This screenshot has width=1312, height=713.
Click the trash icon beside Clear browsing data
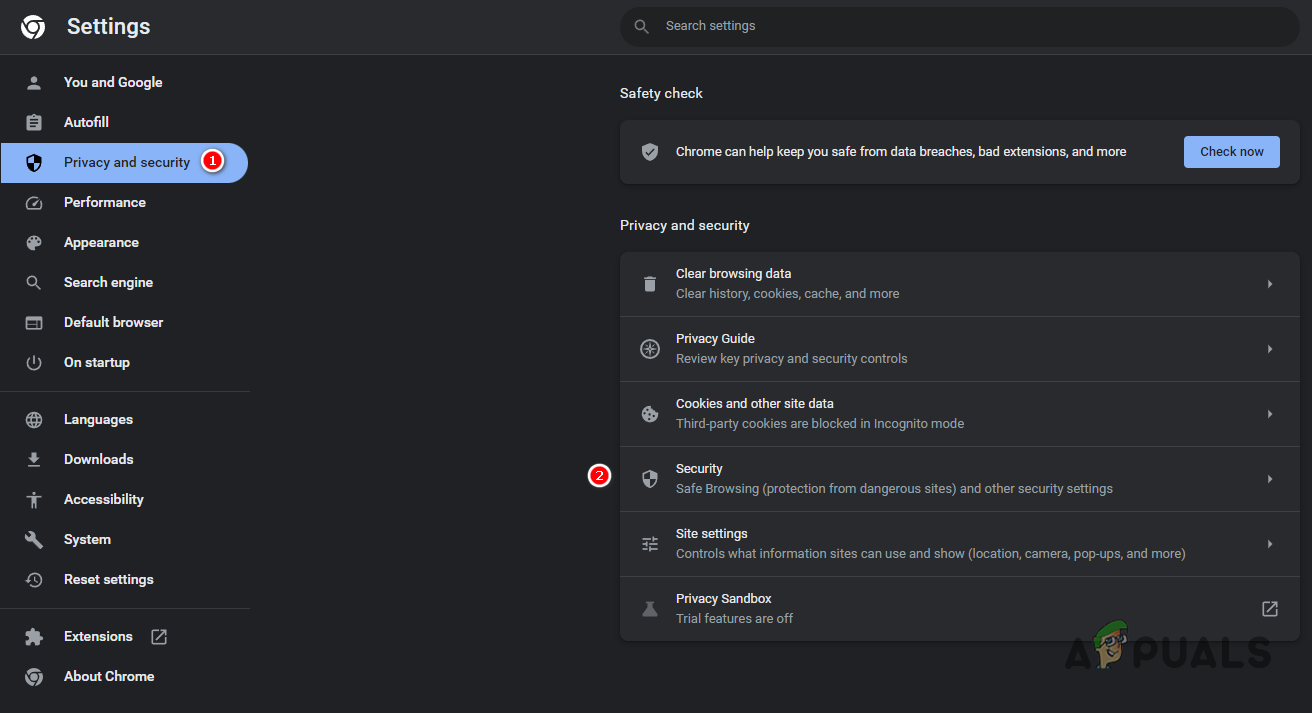point(650,283)
